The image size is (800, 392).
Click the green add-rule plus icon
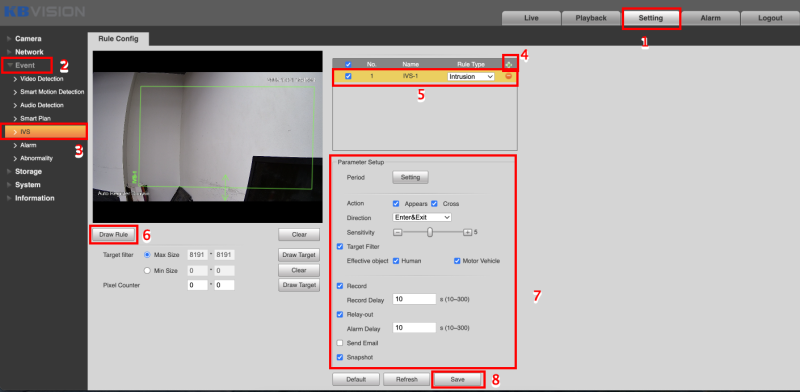point(509,64)
